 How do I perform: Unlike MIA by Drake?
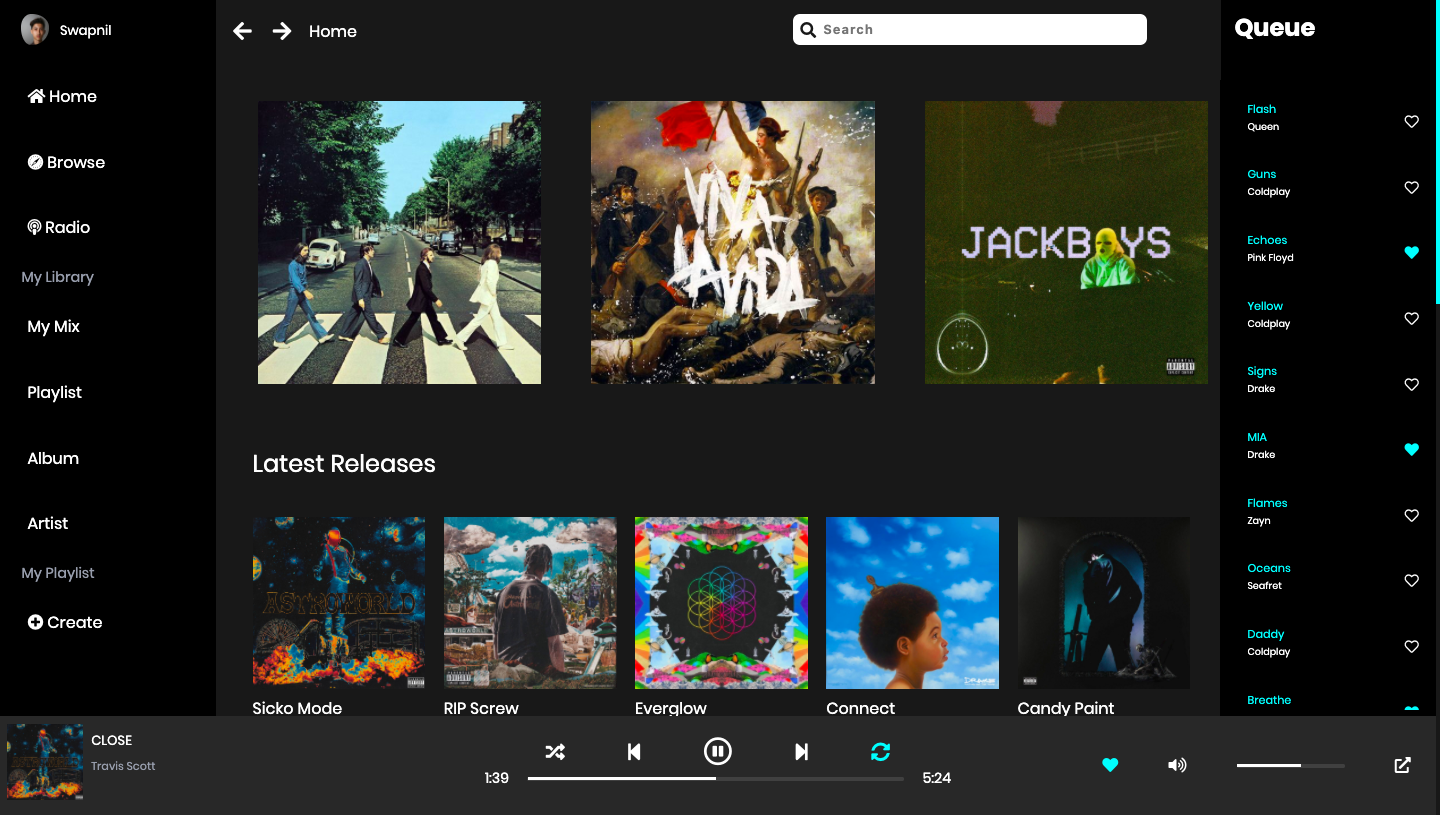pos(1412,450)
